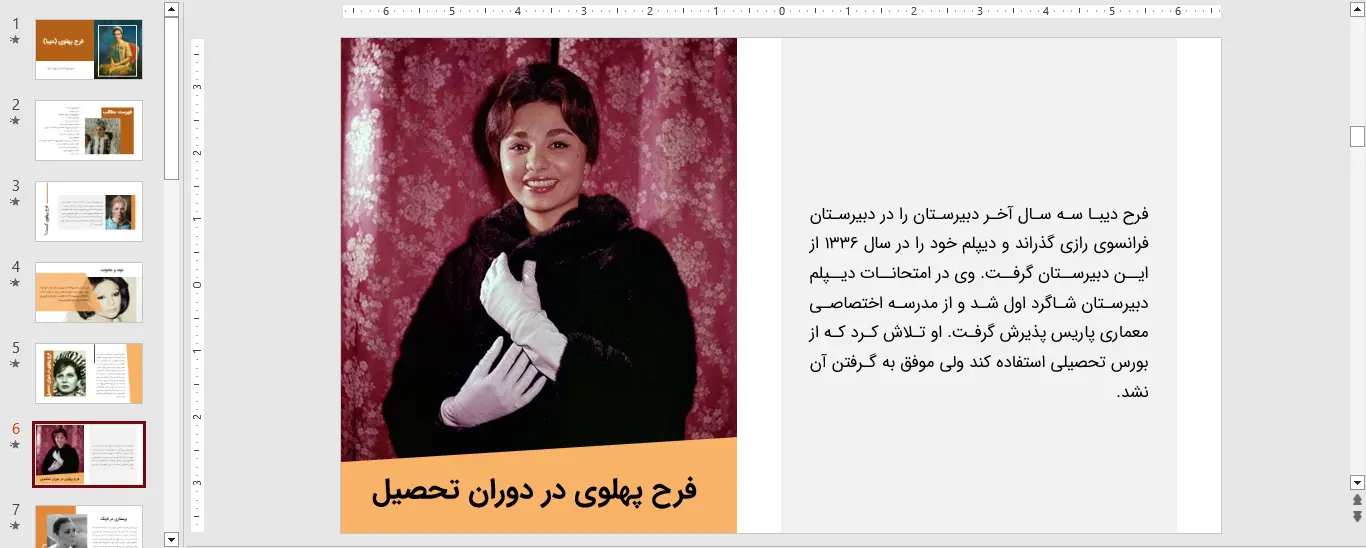The image size is (1366, 548).
Task: Go to next slide with double-arrow button
Action: point(1357,516)
